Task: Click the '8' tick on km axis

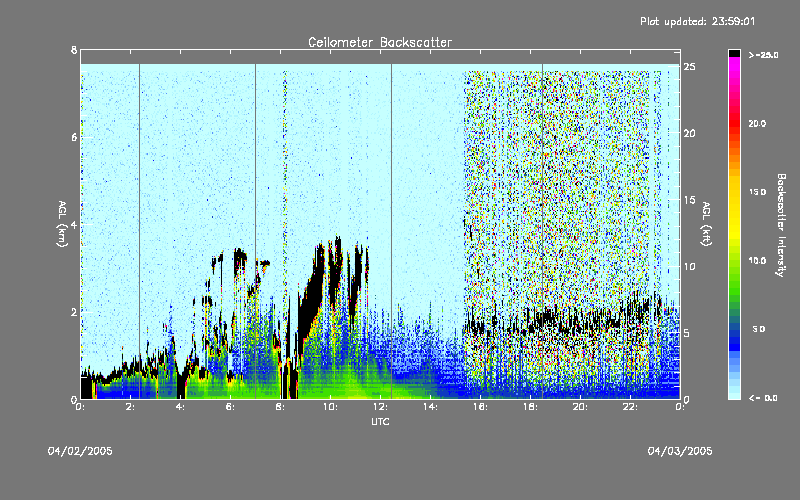Action: [x=74, y=50]
